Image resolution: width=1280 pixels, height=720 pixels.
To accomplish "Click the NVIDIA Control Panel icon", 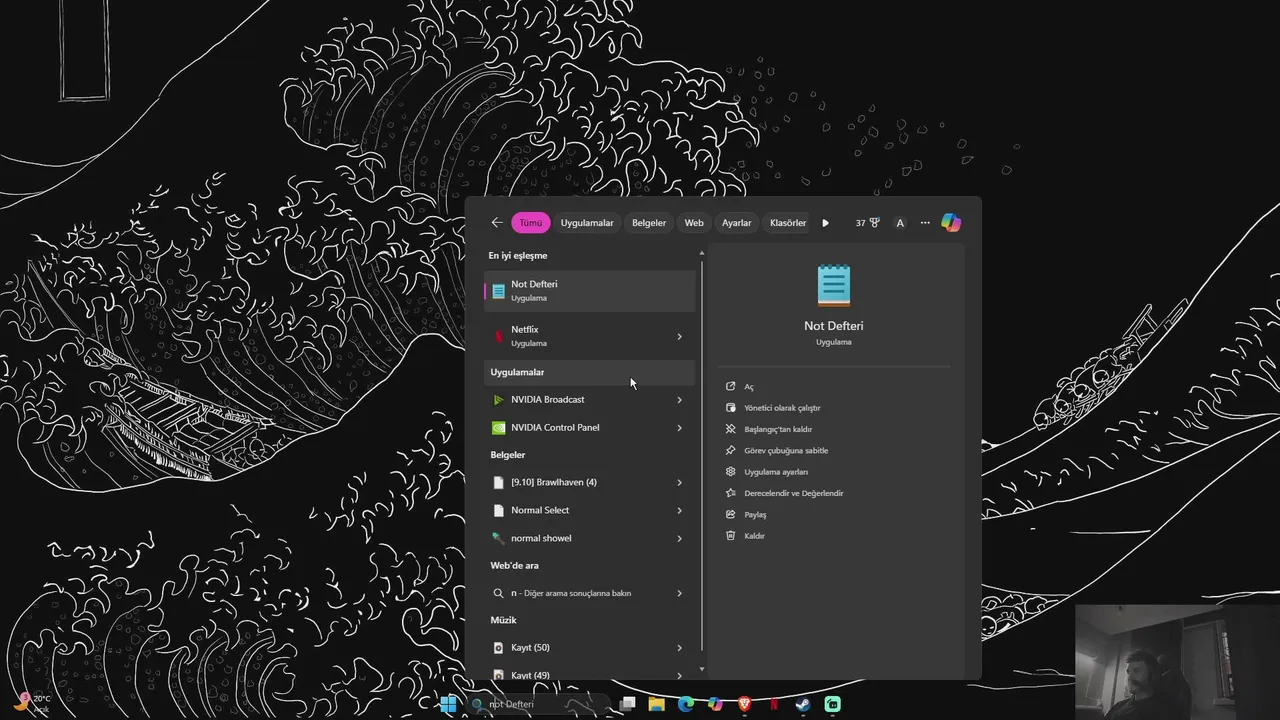I will click(498, 428).
